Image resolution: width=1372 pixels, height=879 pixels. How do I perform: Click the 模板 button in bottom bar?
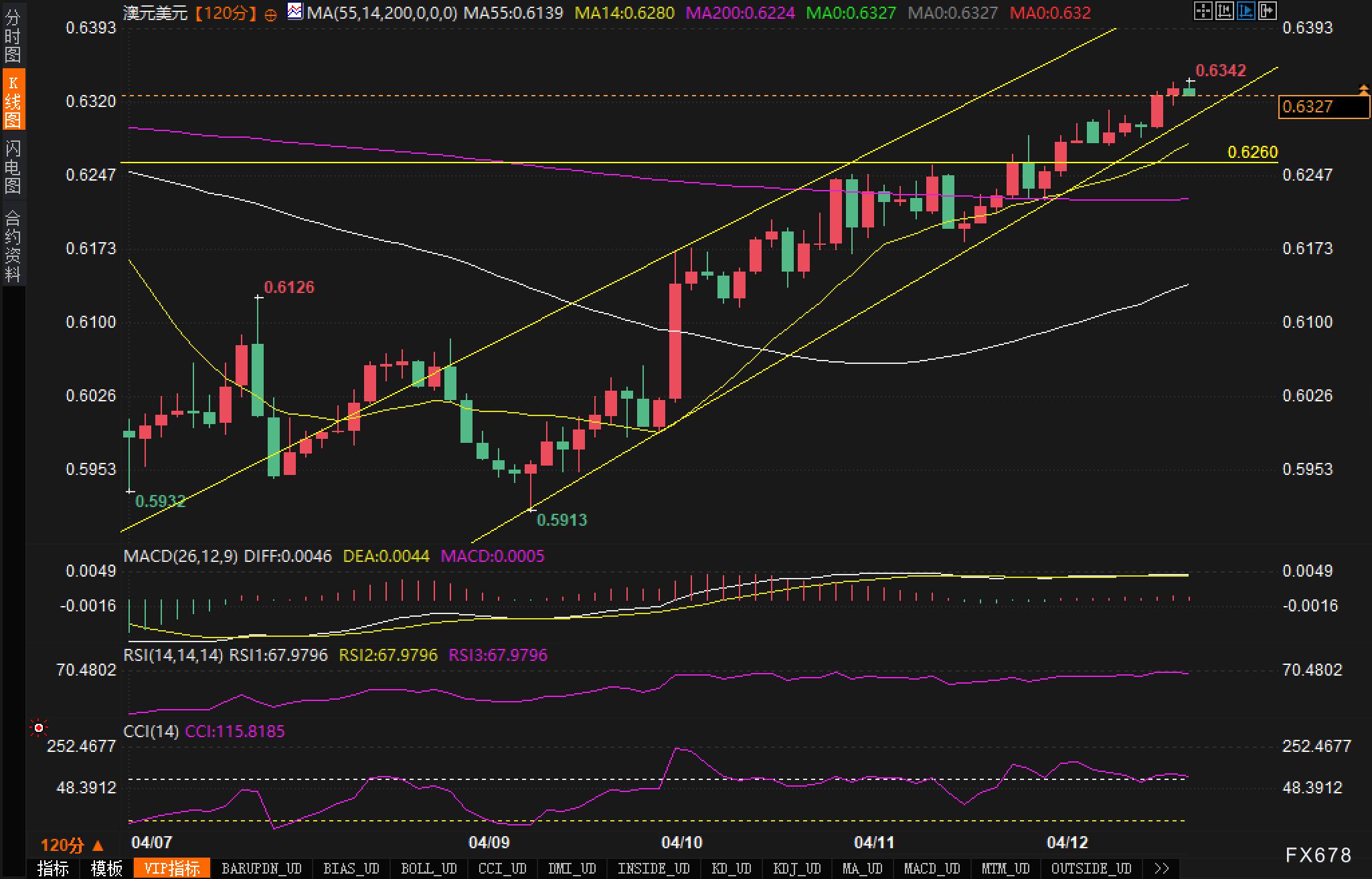[x=106, y=868]
